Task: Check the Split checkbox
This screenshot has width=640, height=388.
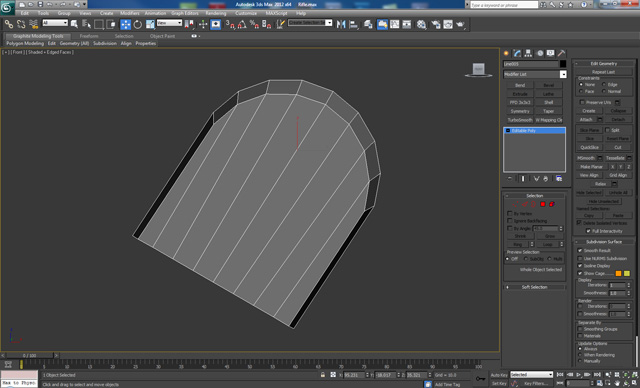Action: coord(607,130)
